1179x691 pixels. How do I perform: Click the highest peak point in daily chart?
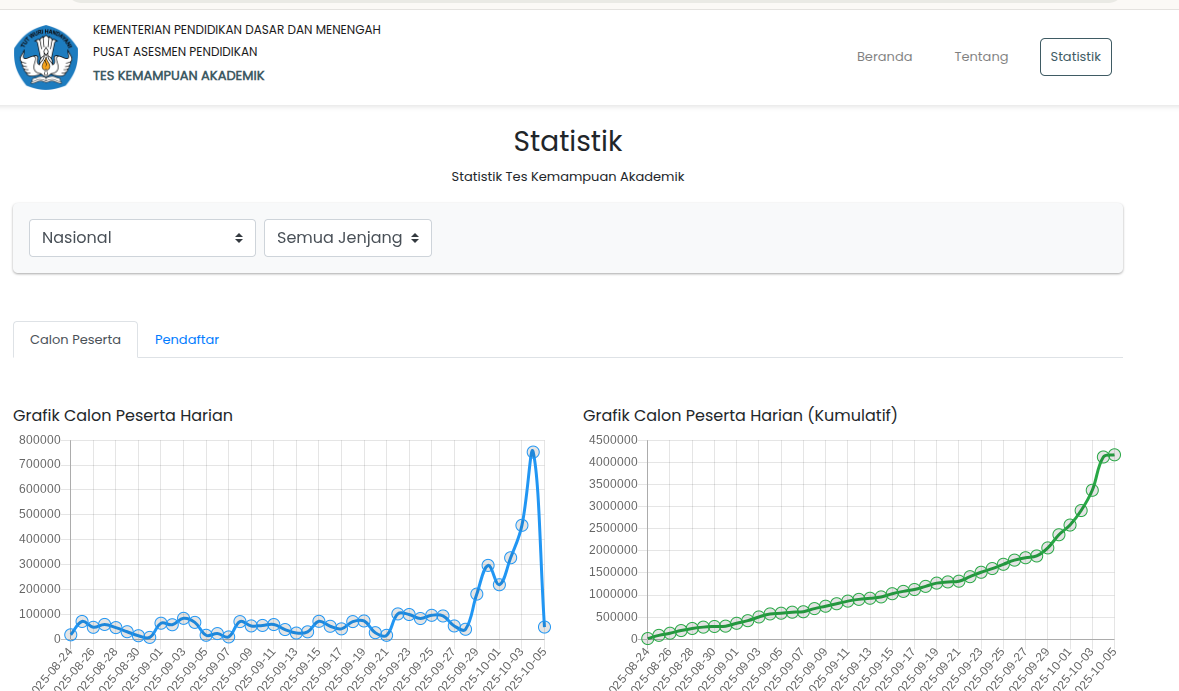533,452
